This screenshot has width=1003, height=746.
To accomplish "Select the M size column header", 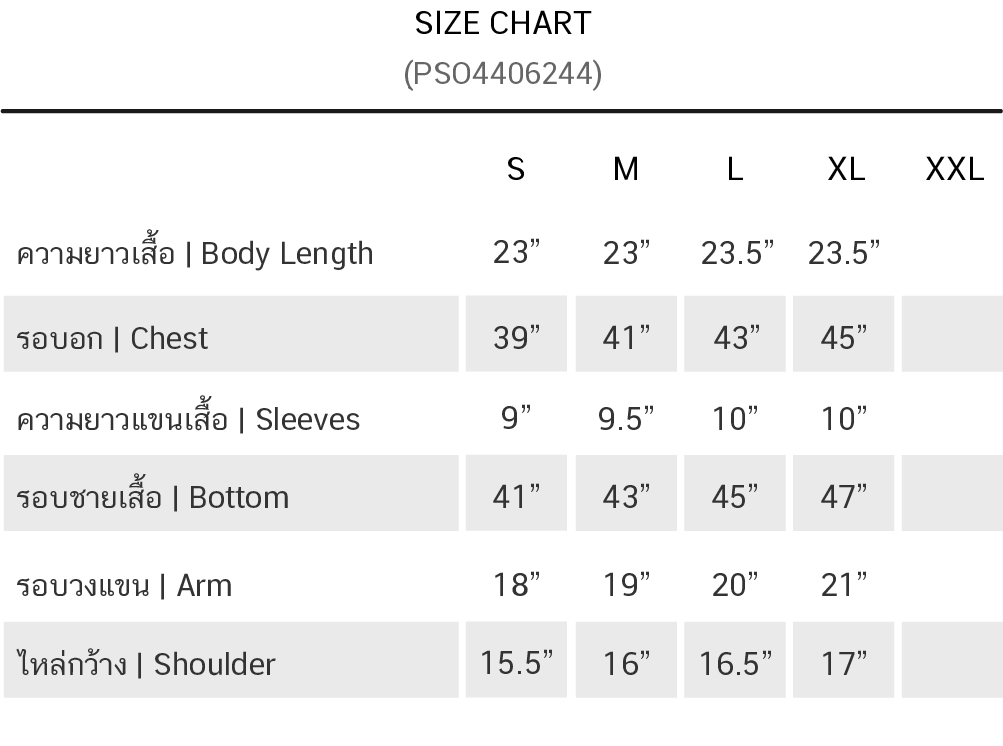I will [x=625, y=169].
